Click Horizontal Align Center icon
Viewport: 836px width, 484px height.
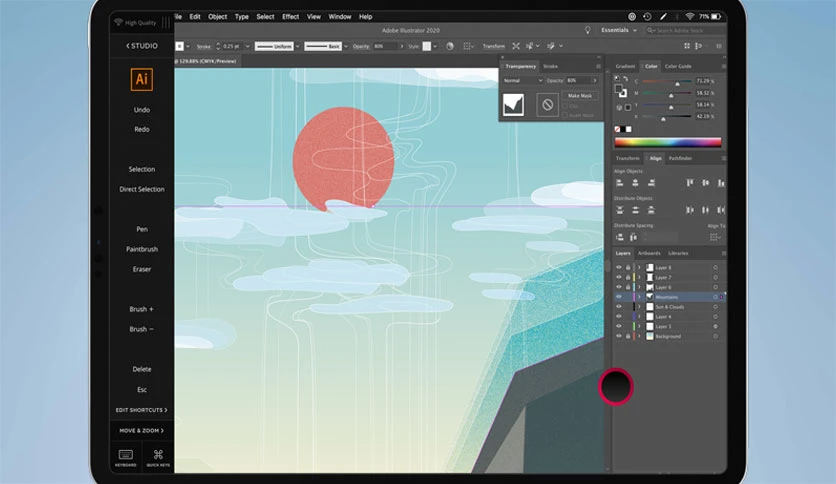[635, 183]
